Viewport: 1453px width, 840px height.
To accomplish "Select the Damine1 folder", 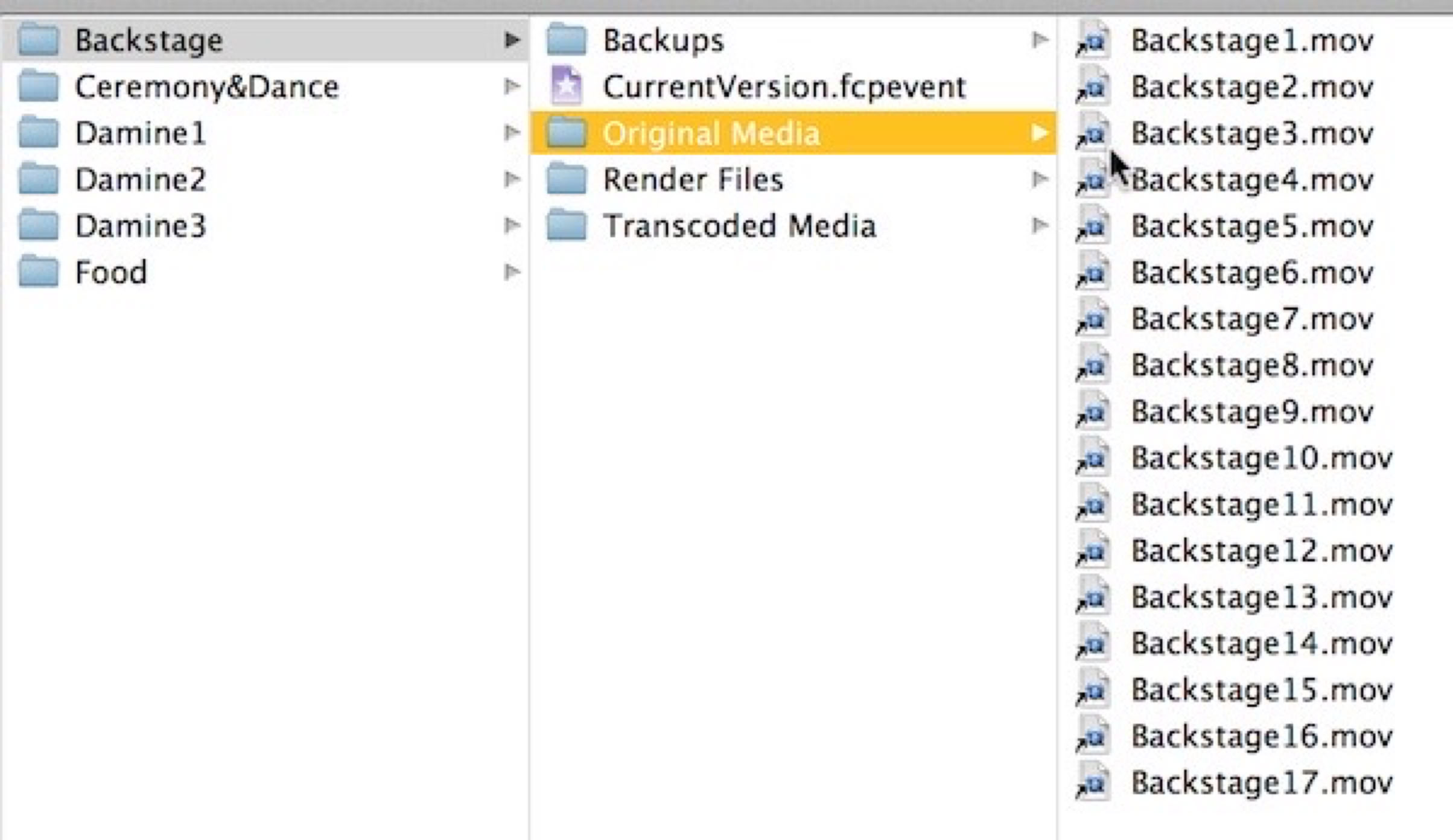I will pos(140,133).
